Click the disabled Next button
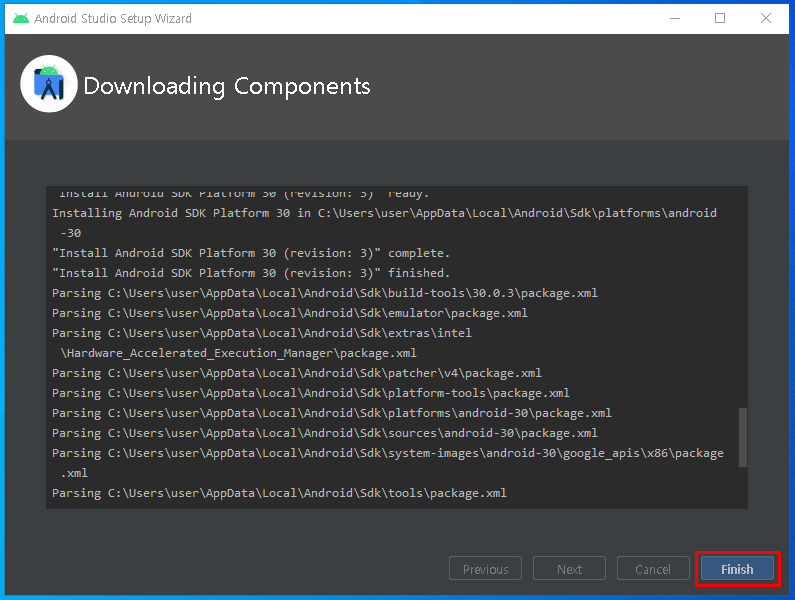795x600 pixels. coord(569,569)
